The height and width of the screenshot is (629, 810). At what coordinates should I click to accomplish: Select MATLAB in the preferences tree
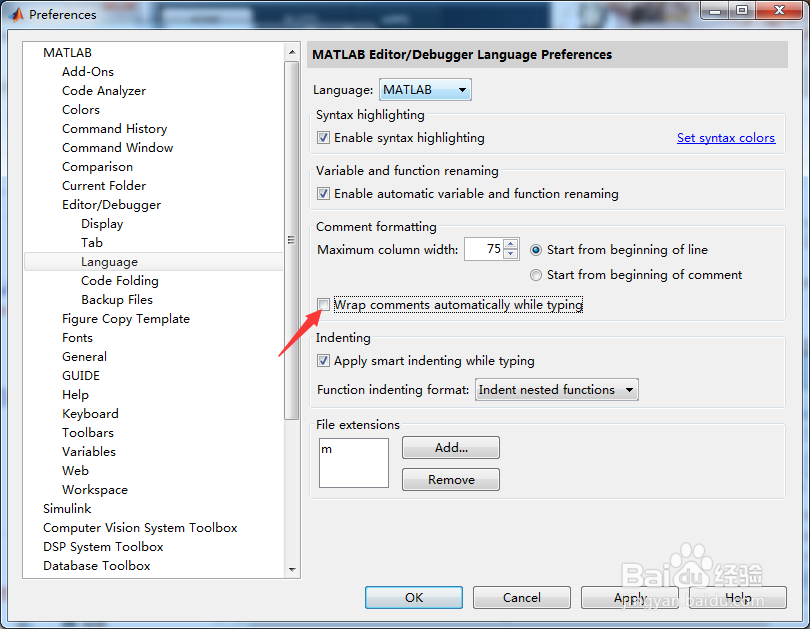tap(67, 53)
